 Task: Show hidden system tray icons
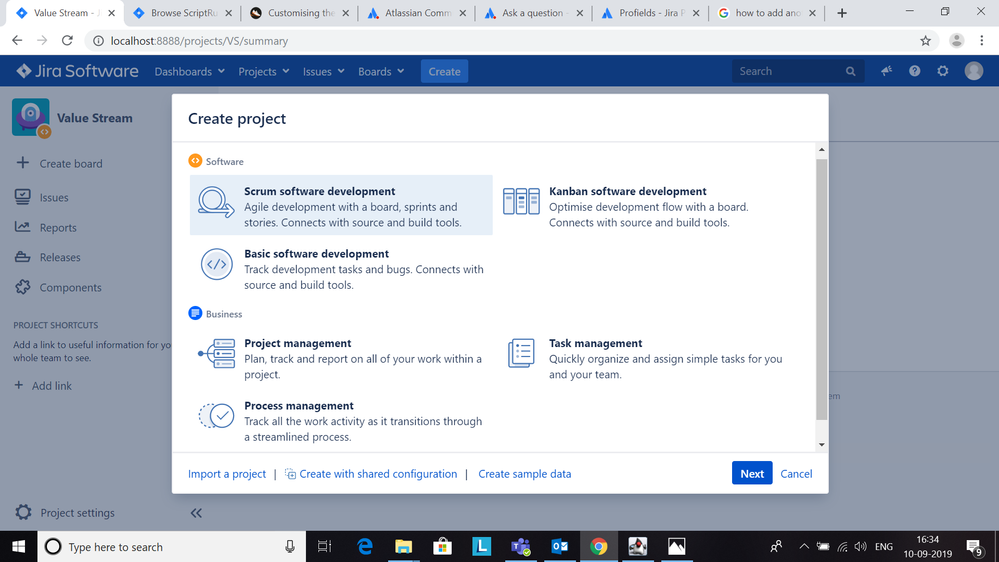(x=804, y=547)
